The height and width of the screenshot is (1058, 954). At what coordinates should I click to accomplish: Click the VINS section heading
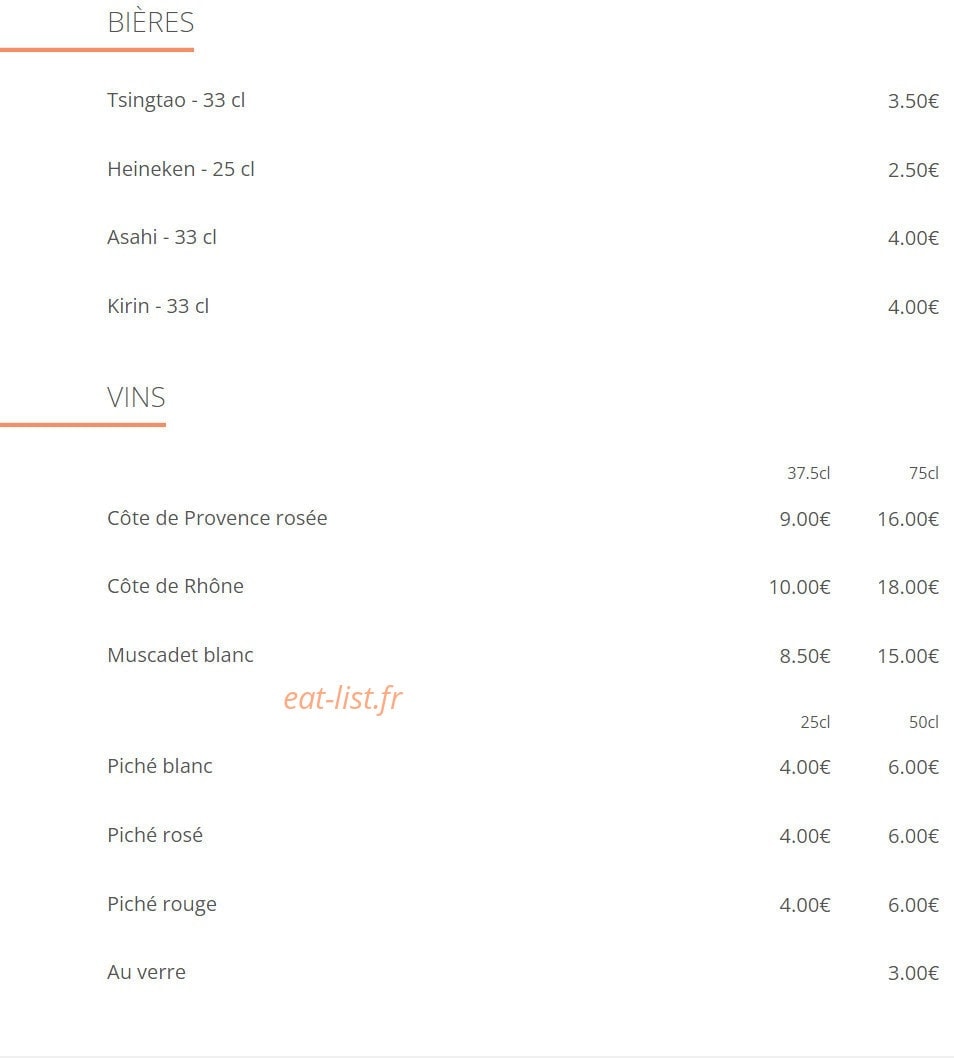point(136,397)
